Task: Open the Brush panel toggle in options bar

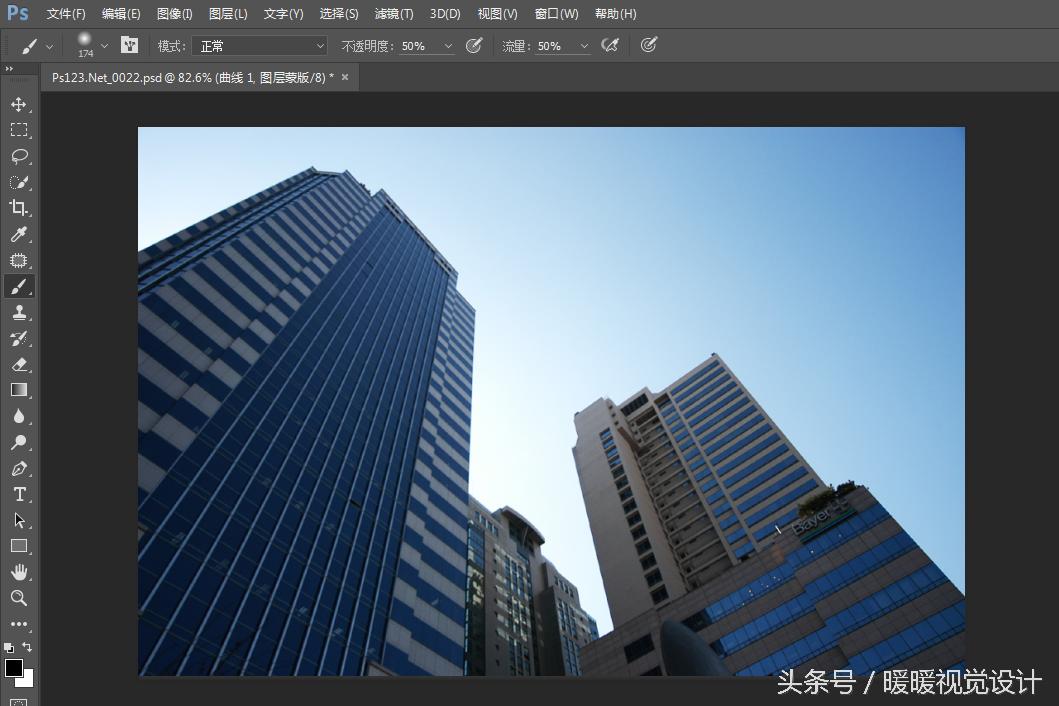Action: pos(129,45)
